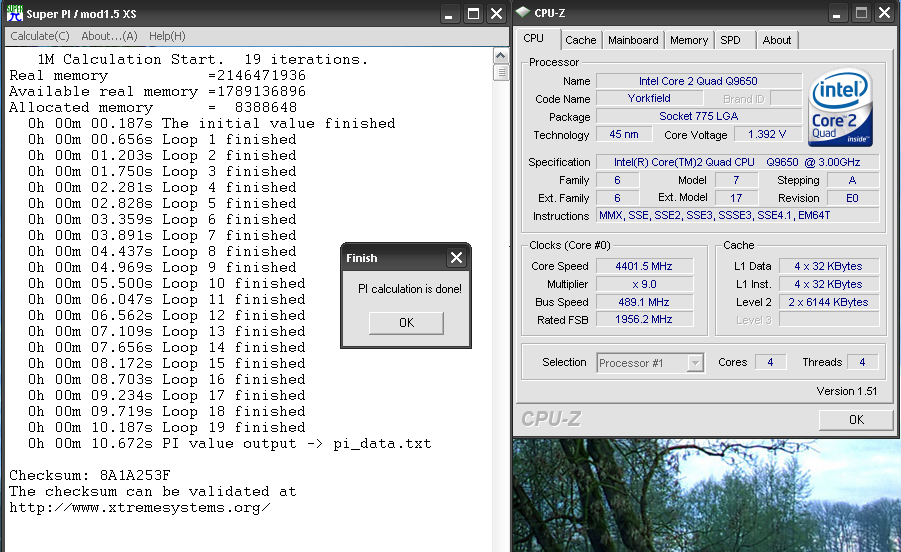This screenshot has width=901, height=552.
Task: Click the Core Voltage value 1.392 V
Action: pos(767,134)
